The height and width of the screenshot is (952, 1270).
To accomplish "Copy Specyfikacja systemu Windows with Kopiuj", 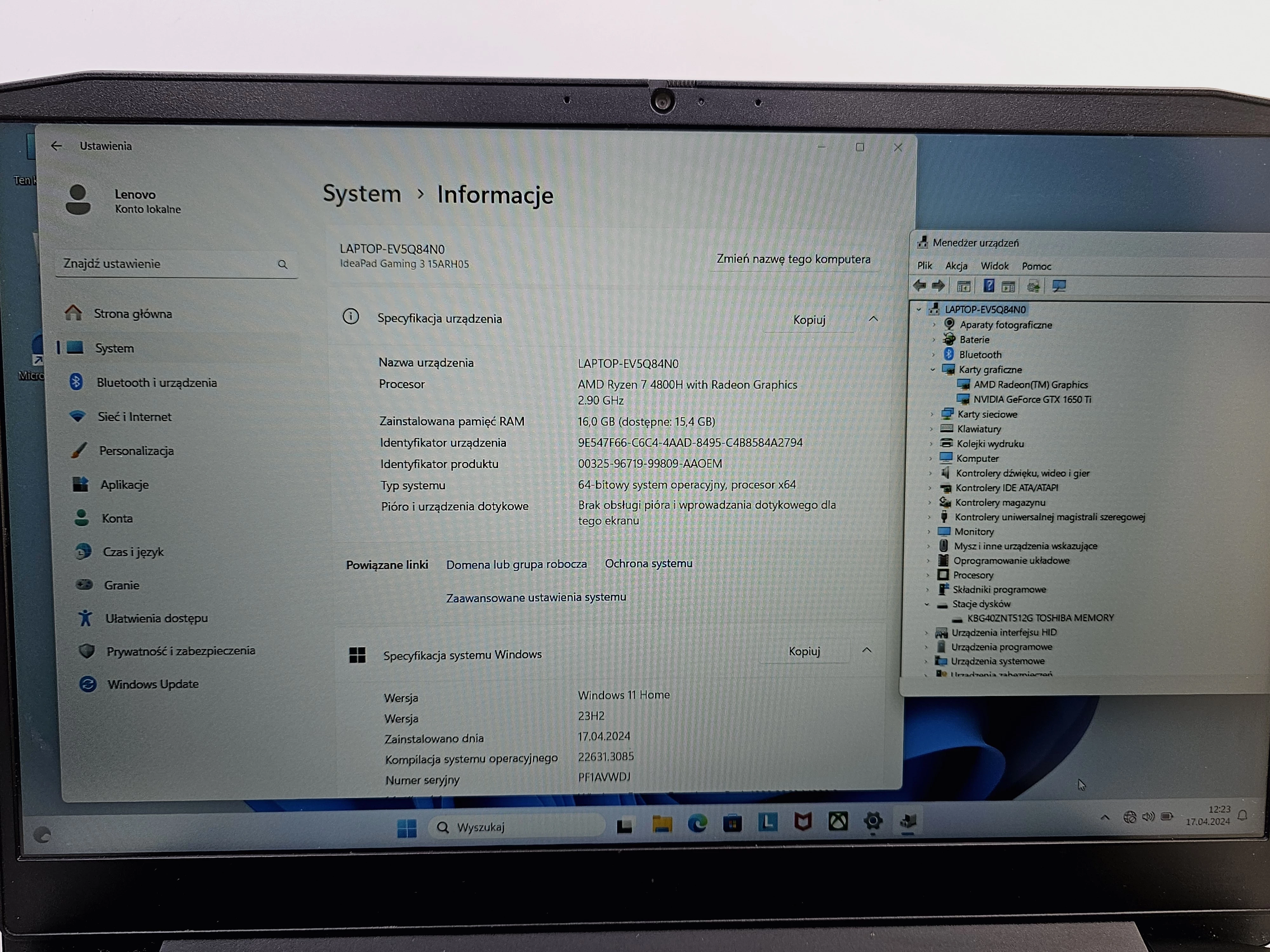I will [x=804, y=651].
